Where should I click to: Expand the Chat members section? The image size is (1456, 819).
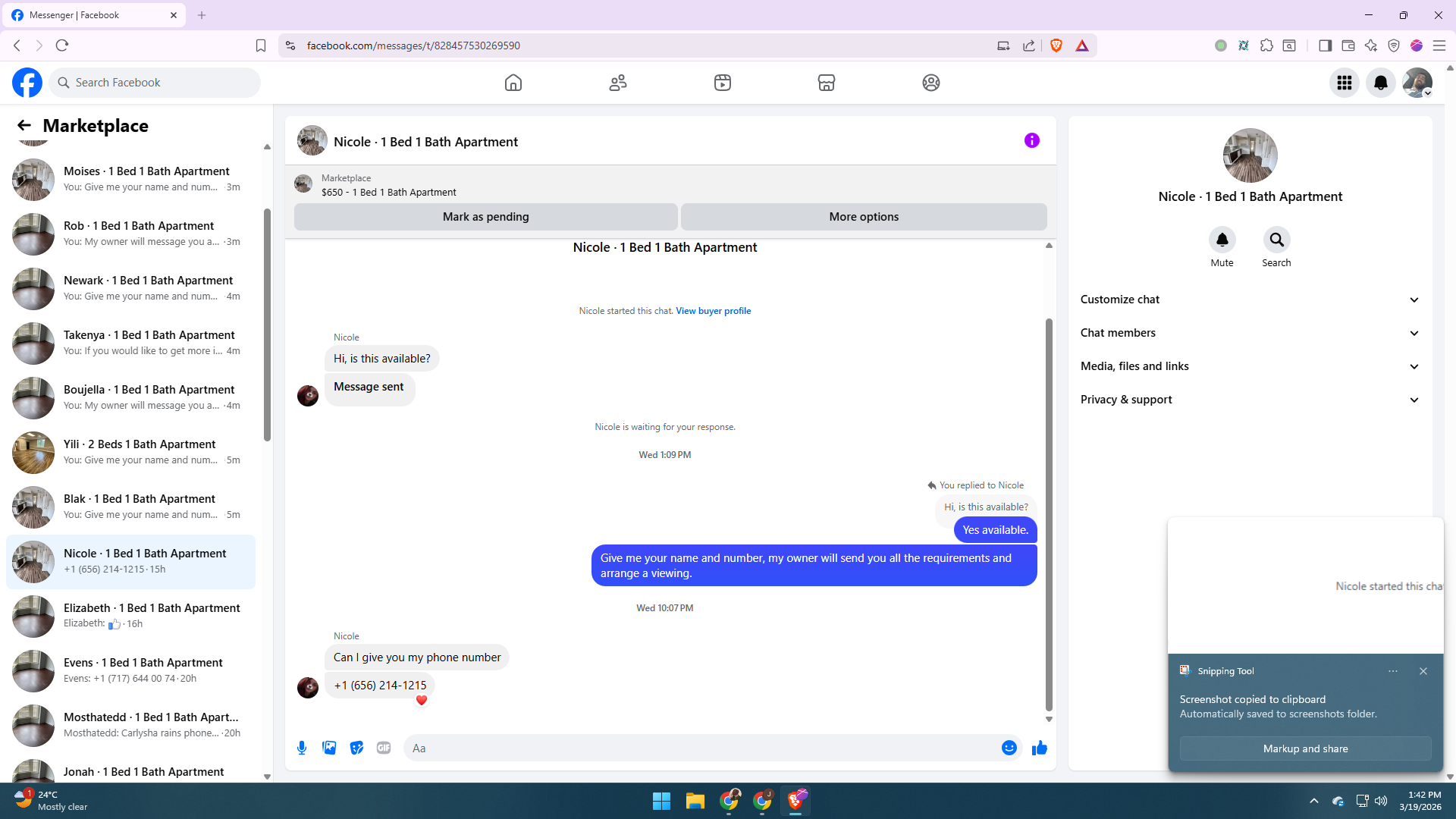click(1249, 333)
